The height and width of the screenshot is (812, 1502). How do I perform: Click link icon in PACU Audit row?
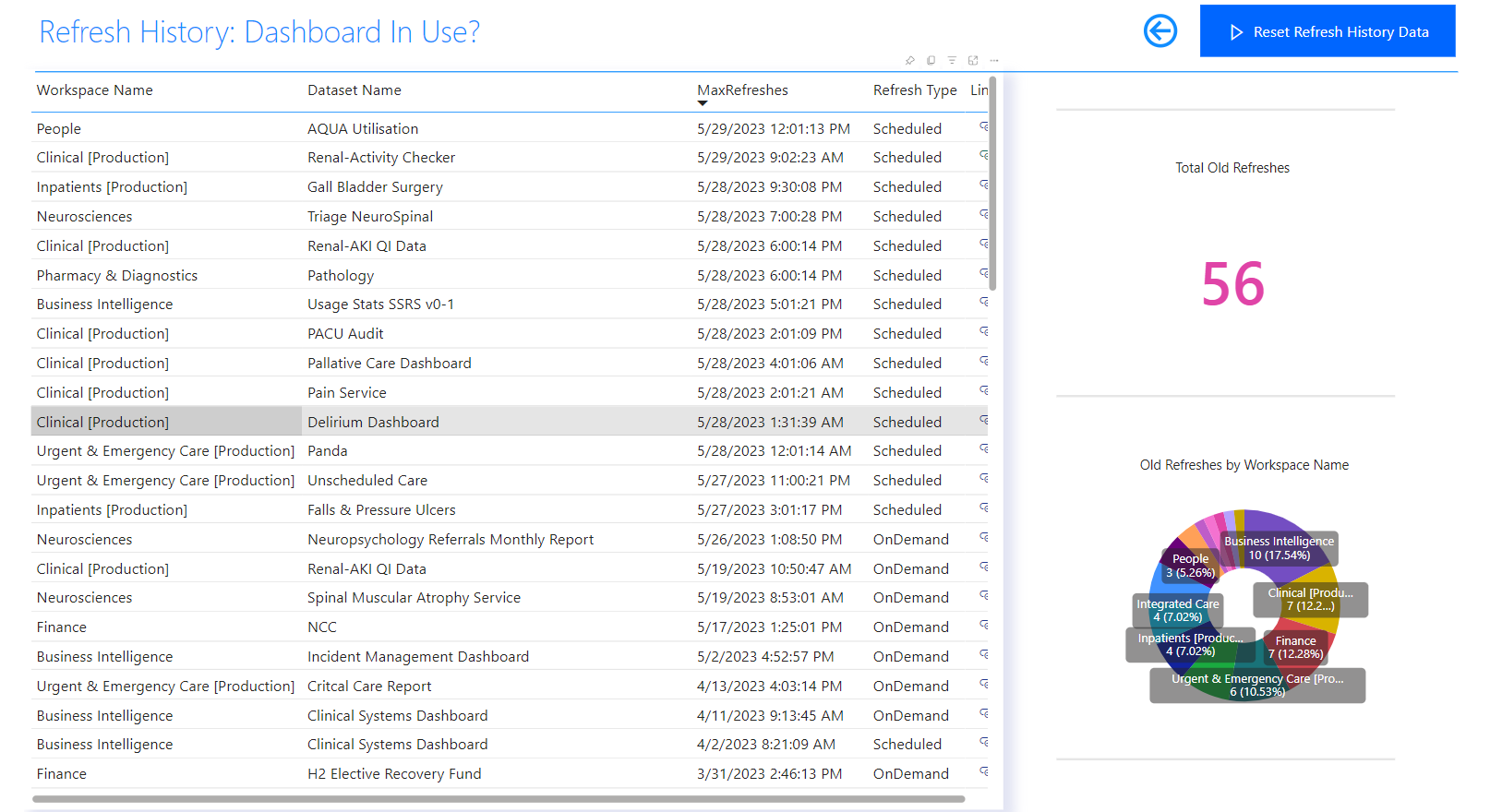(984, 332)
